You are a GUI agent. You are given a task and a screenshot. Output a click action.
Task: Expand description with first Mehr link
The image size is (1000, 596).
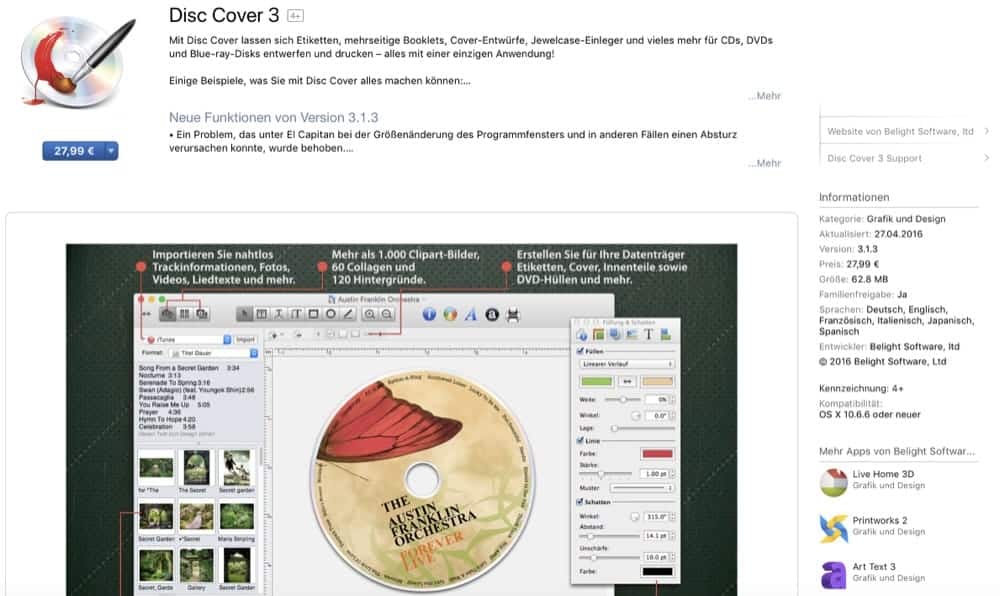(765, 96)
